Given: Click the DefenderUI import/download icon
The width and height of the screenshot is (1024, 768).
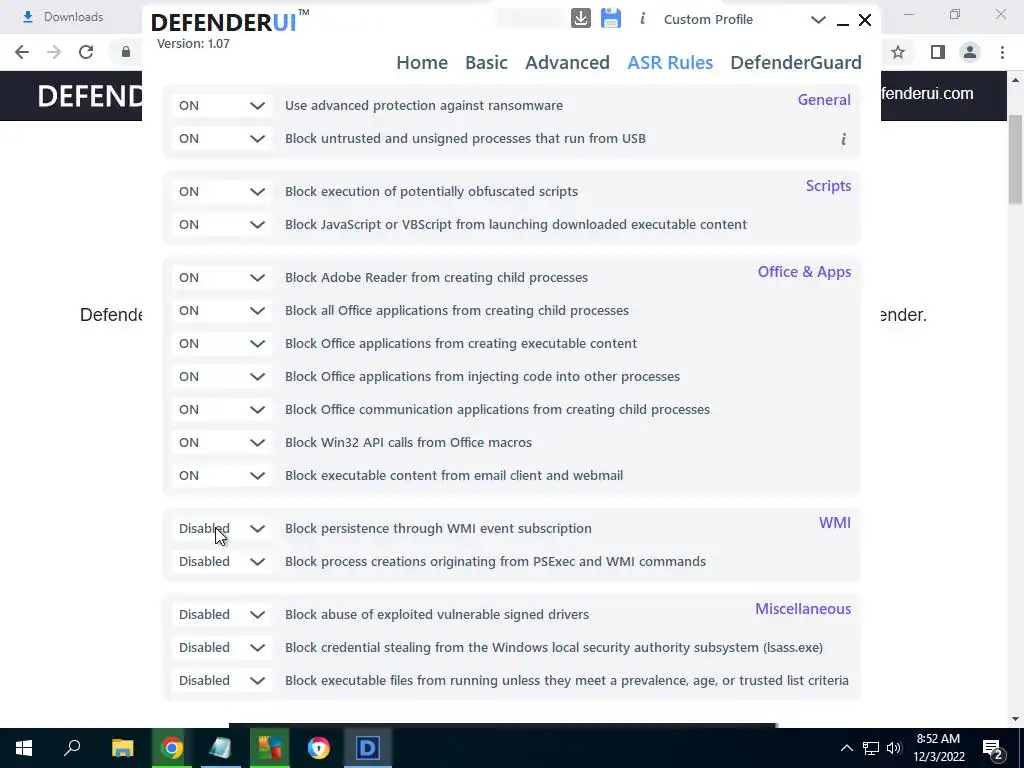Looking at the screenshot, I should pyautogui.click(x=581, y=19).
